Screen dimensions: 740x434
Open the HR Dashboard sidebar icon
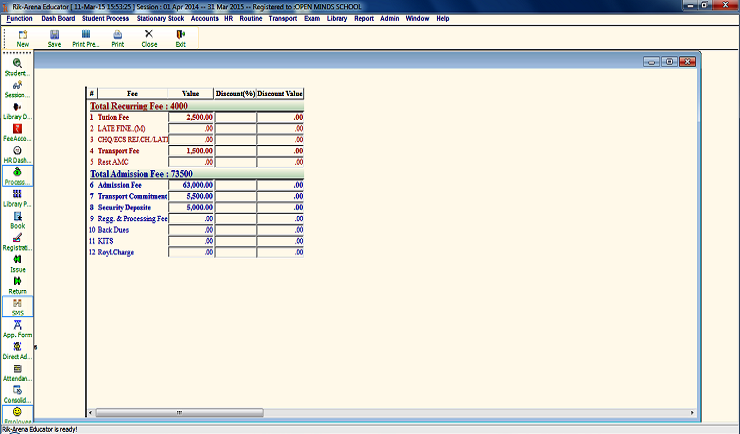17,155
